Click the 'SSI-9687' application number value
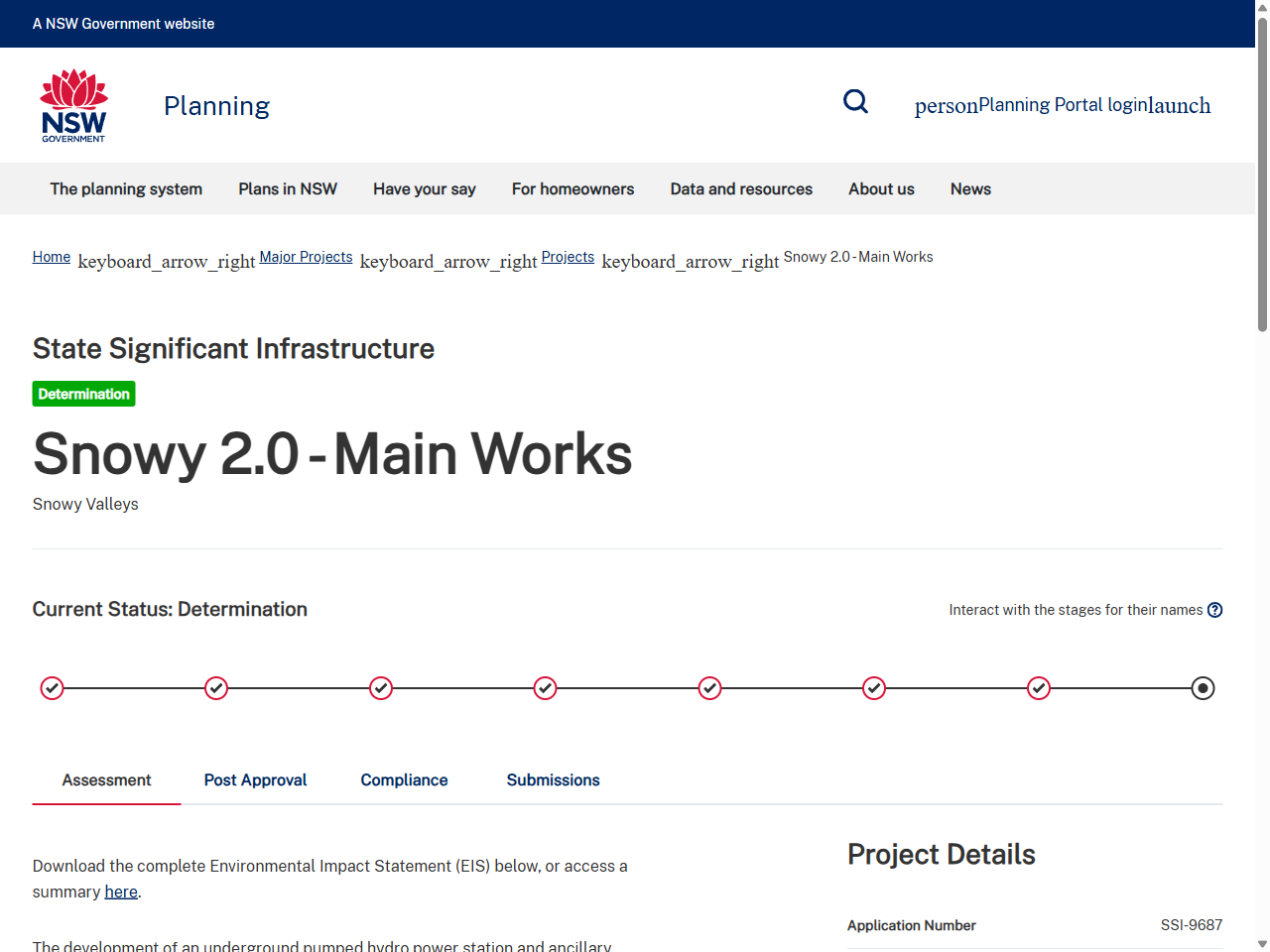Screen dimensions: 1270x952 (x=1192, y=925)
